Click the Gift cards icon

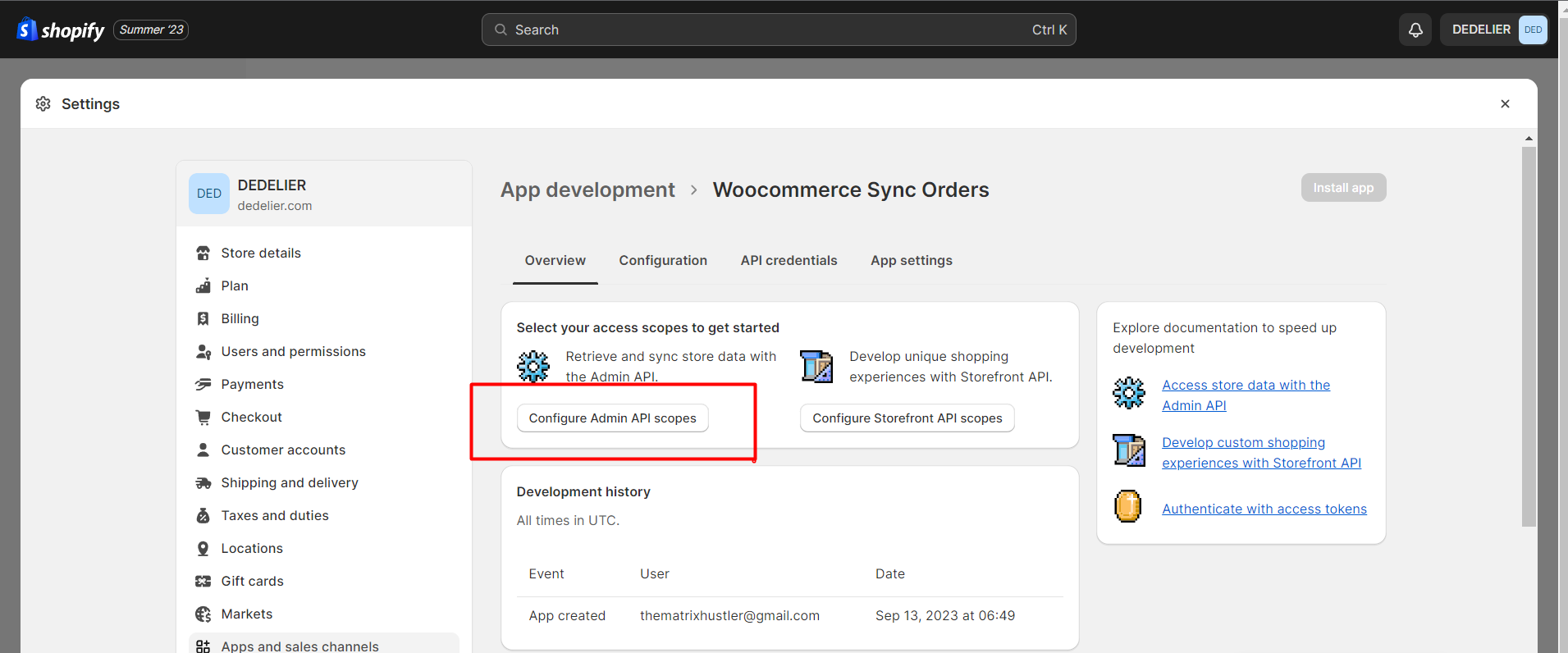click(203, 581)
